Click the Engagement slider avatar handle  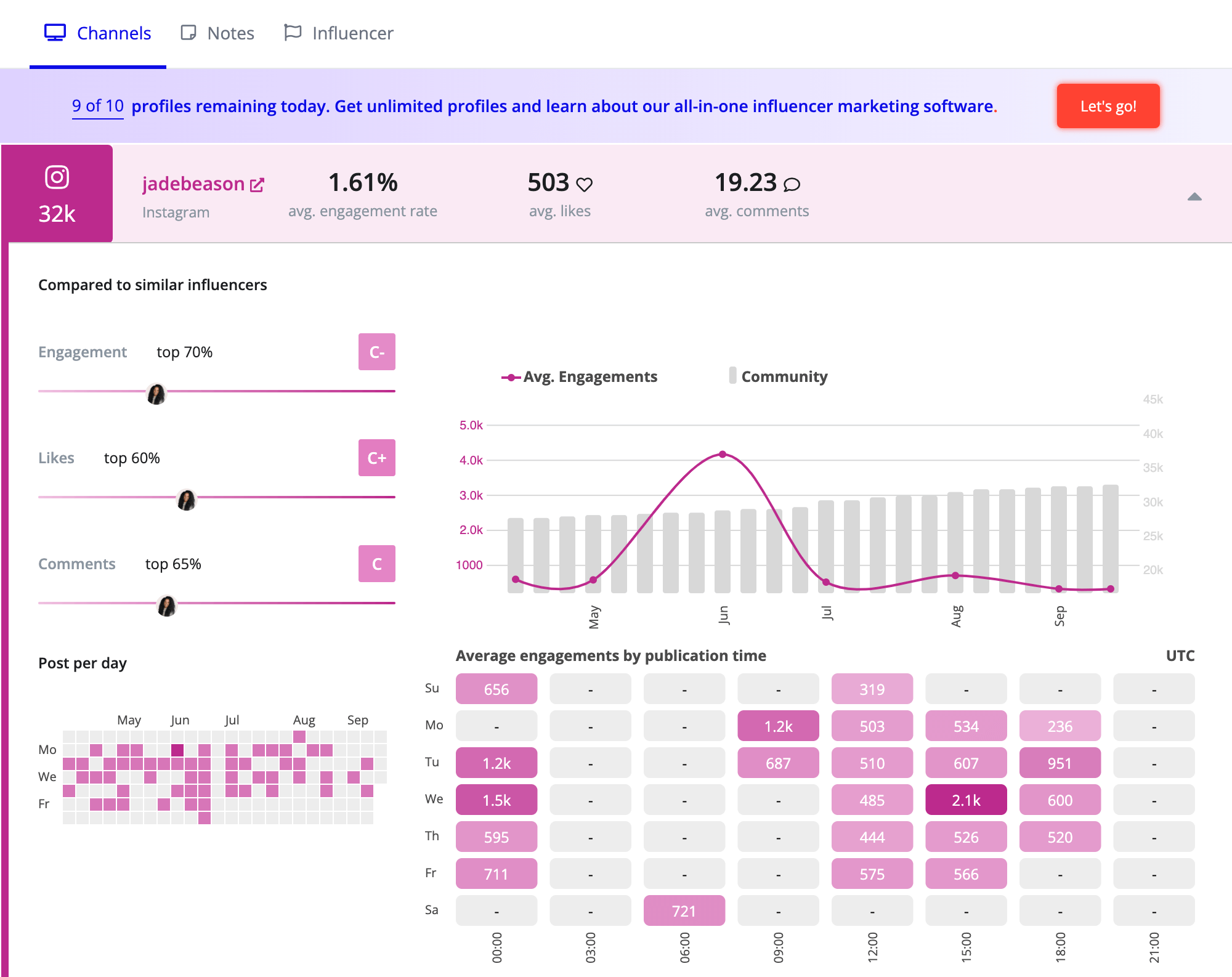[156, 394]
